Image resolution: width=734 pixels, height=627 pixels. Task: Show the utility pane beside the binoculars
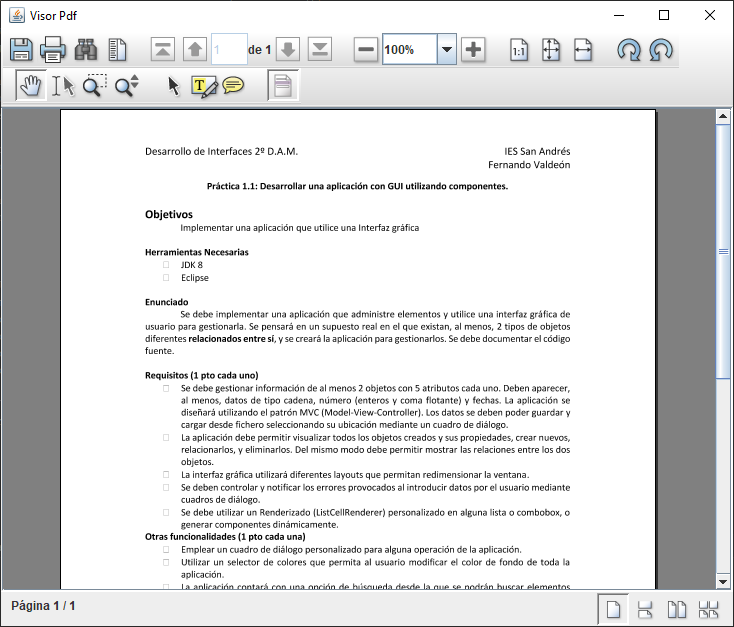[x=117, y=49]
